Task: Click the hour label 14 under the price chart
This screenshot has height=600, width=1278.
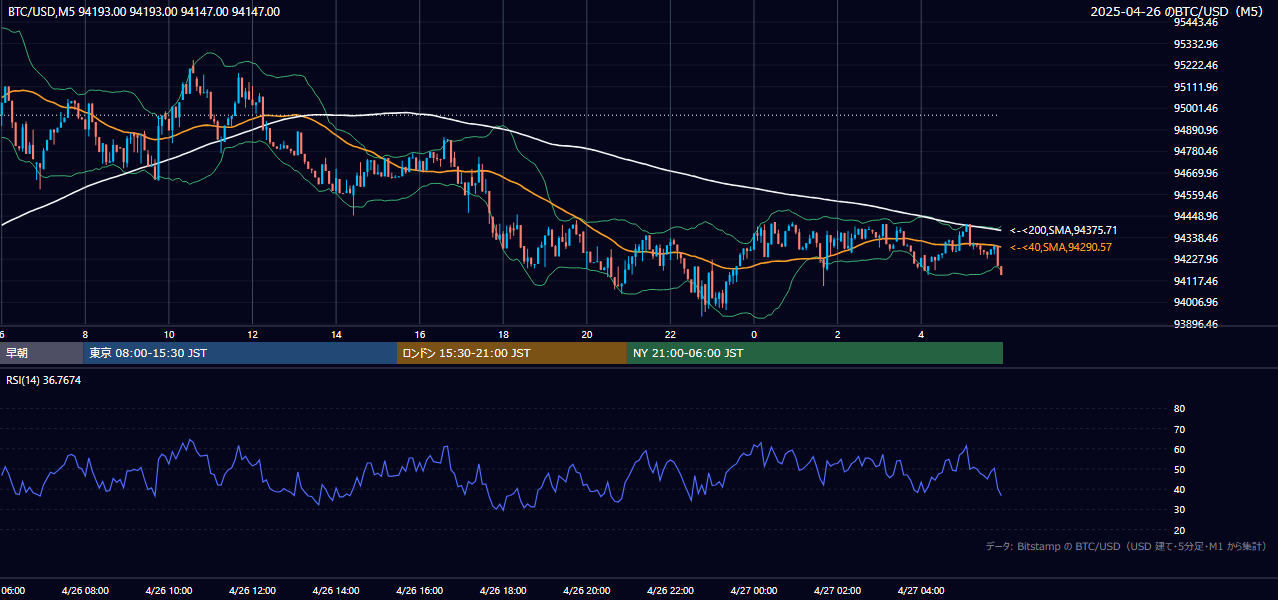Action: click(336, 334)
